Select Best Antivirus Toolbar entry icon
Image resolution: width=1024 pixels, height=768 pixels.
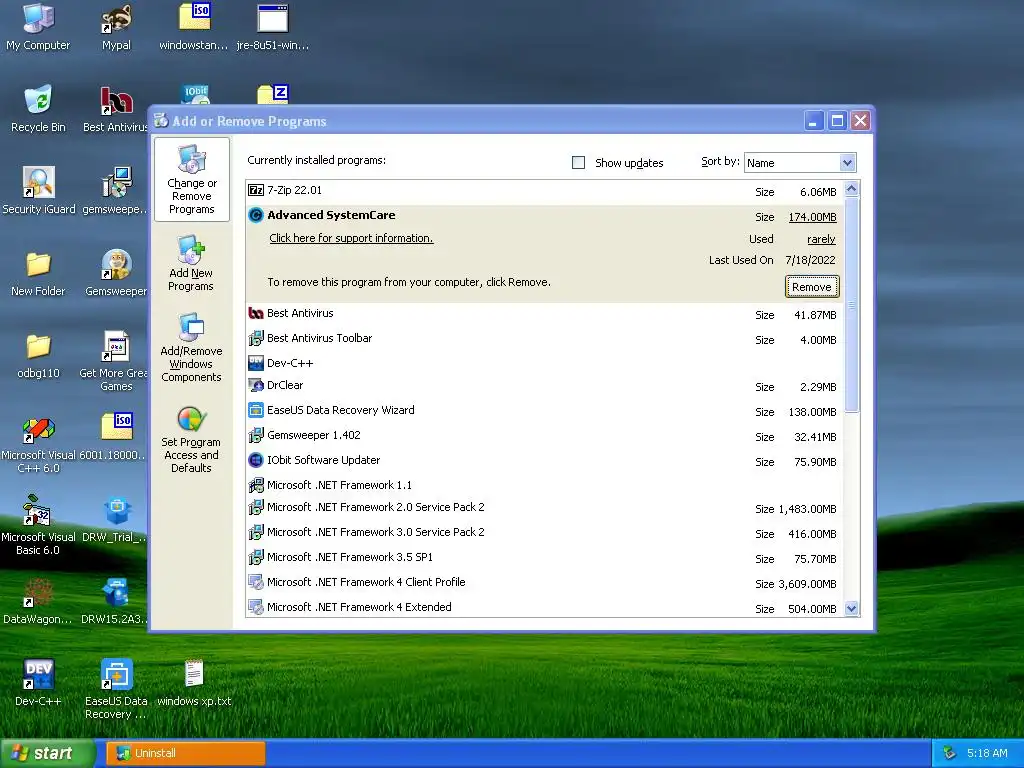point(256,338)
